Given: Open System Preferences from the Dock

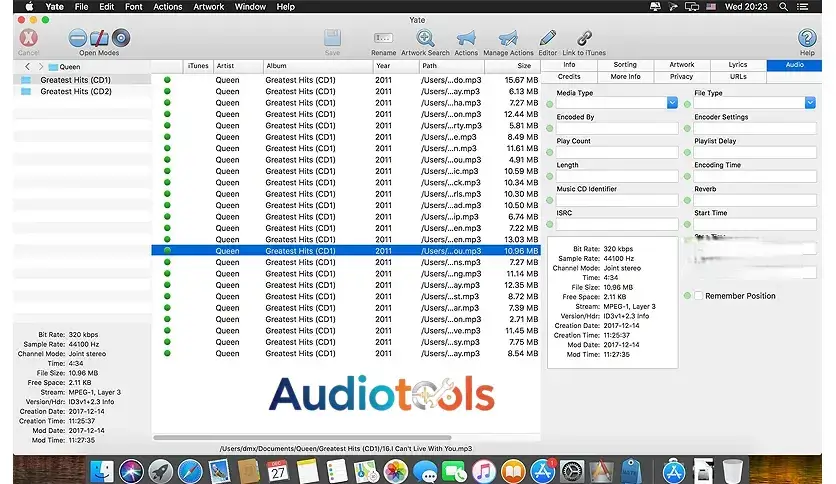Looking at the screenshot, I should coord(572,471).
